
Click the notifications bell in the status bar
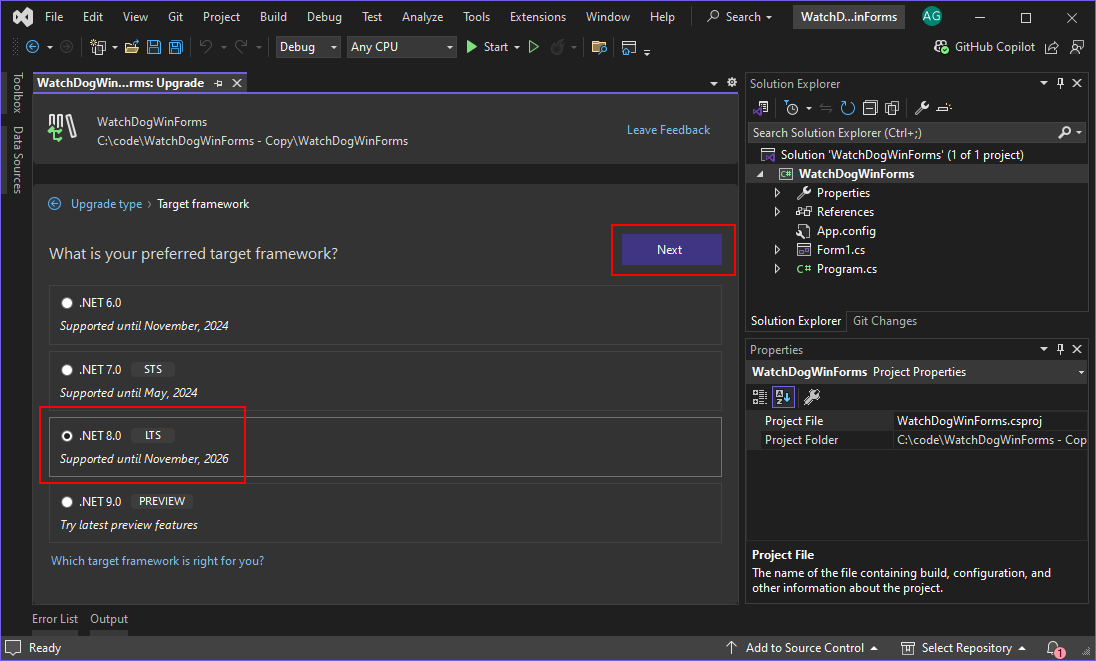pyautogui.click(x=1055, y=647)
